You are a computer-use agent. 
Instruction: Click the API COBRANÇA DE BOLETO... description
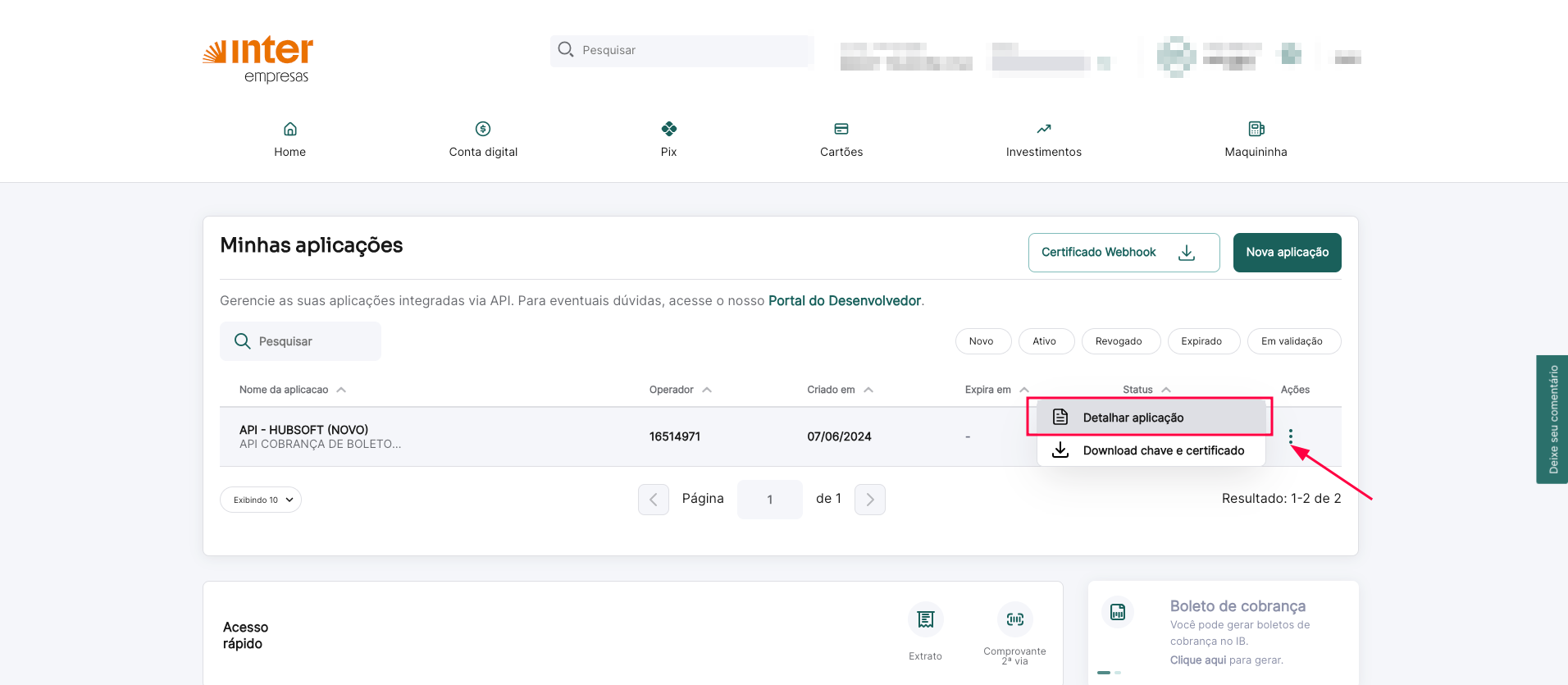click(x=320, y=444)
